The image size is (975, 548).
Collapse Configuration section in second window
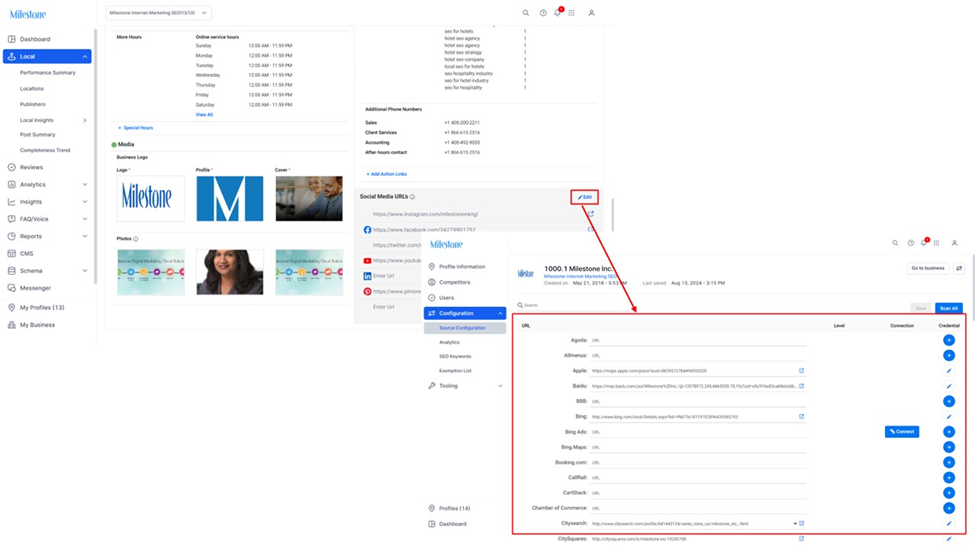[500, 313]
